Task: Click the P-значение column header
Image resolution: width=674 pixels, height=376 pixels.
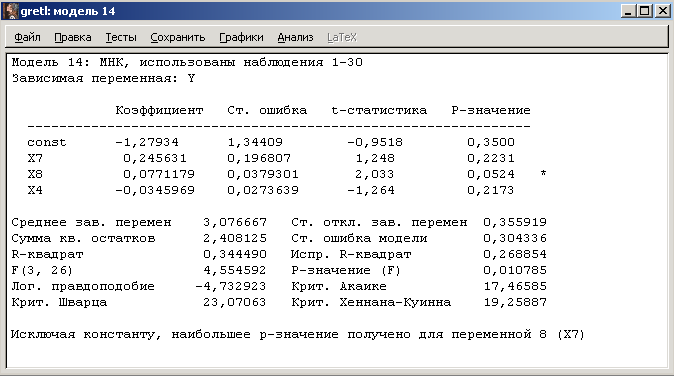Action: [x=491, y=110]
